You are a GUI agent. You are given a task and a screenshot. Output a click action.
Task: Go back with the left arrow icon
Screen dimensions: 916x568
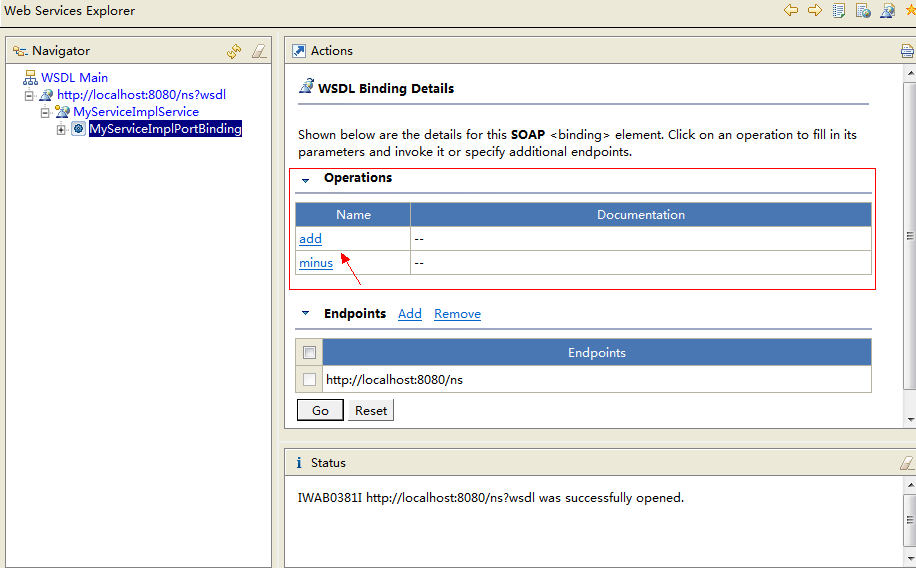click(791, 10)
